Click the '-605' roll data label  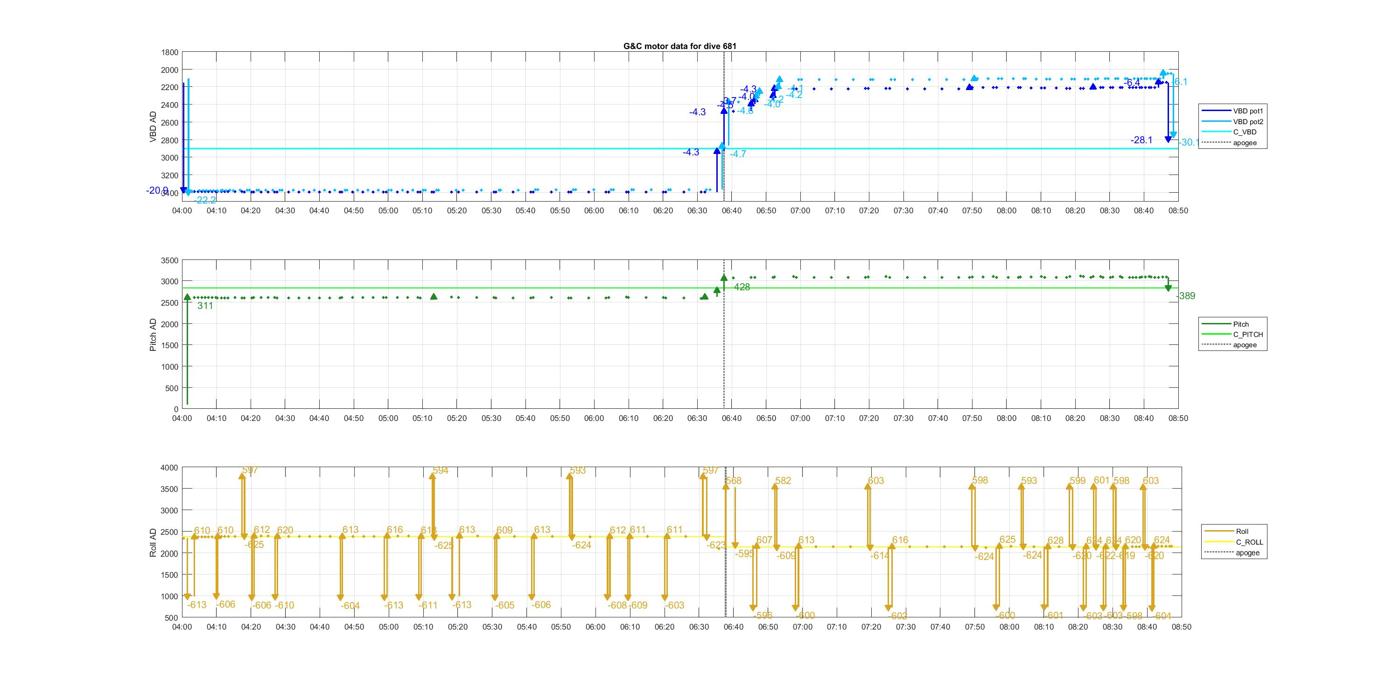(x=505, y=605)
